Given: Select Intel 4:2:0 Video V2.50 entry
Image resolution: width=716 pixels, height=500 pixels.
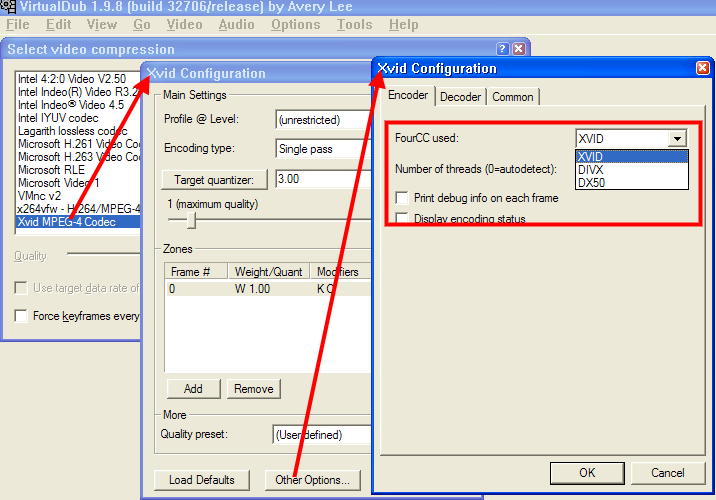Looking at the screenshot, I should click(x=78, y=79).
